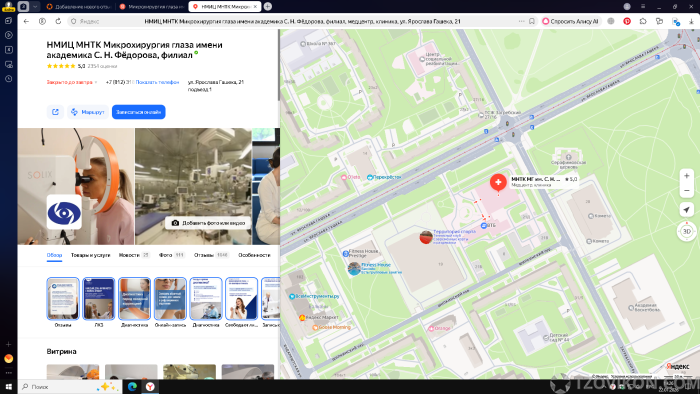Toggle 3D map view
Viewport: 700px width, 394px height.
(687, 231)
